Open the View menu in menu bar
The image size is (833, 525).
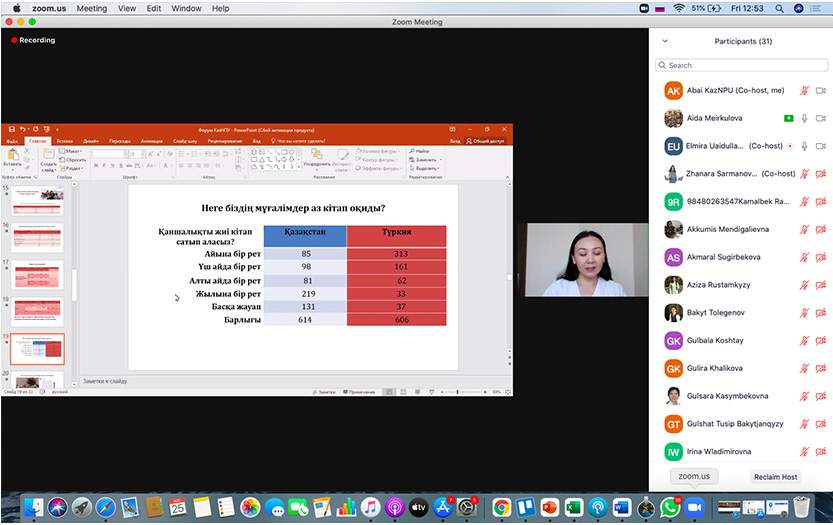click(x=127, y=8)
